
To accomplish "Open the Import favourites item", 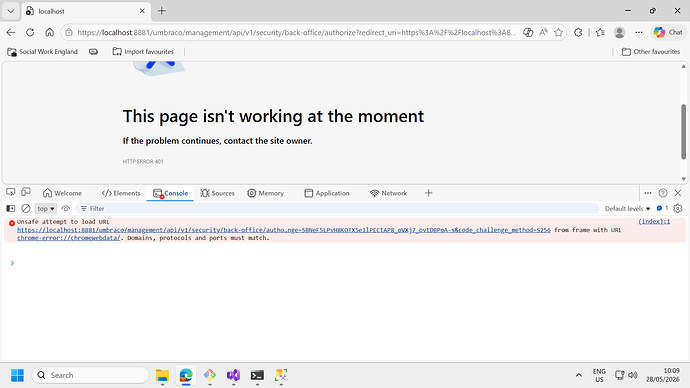I will 143,51.
